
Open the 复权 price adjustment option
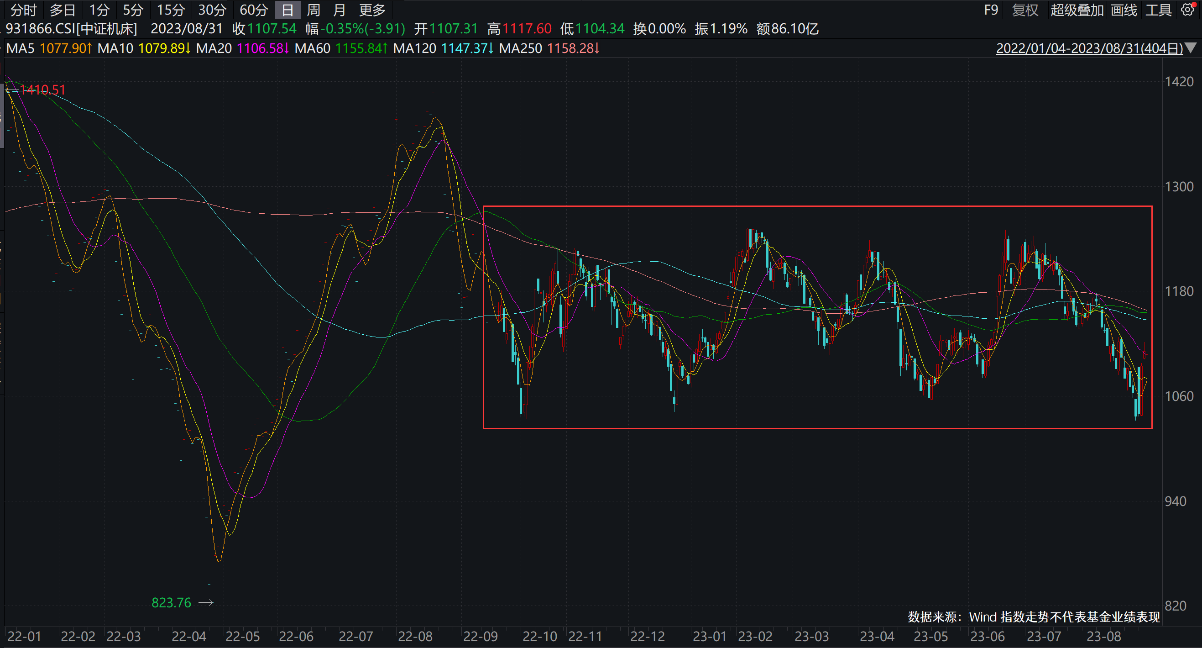pos(1025,10)
